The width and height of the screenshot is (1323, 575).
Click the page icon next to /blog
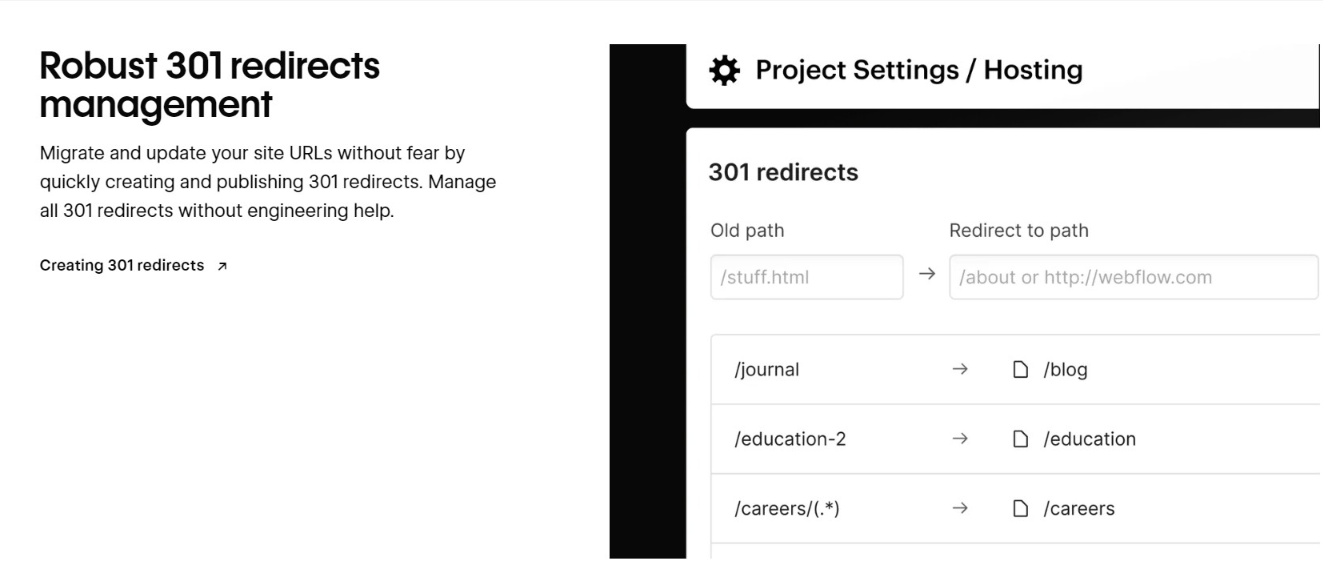tap(1021, 370)
